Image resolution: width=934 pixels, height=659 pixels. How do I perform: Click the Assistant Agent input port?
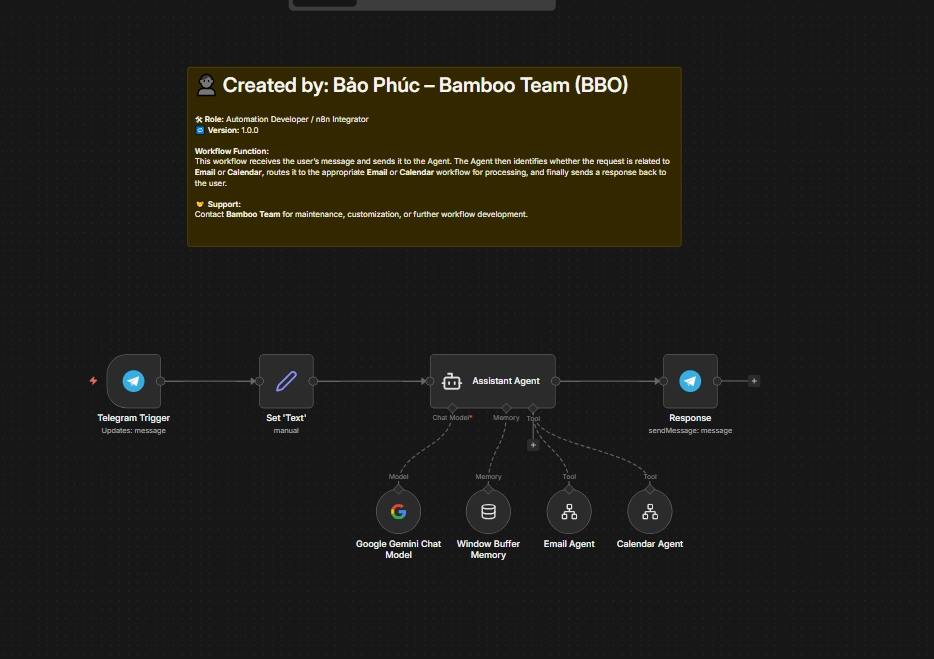(x=430, y=381)
